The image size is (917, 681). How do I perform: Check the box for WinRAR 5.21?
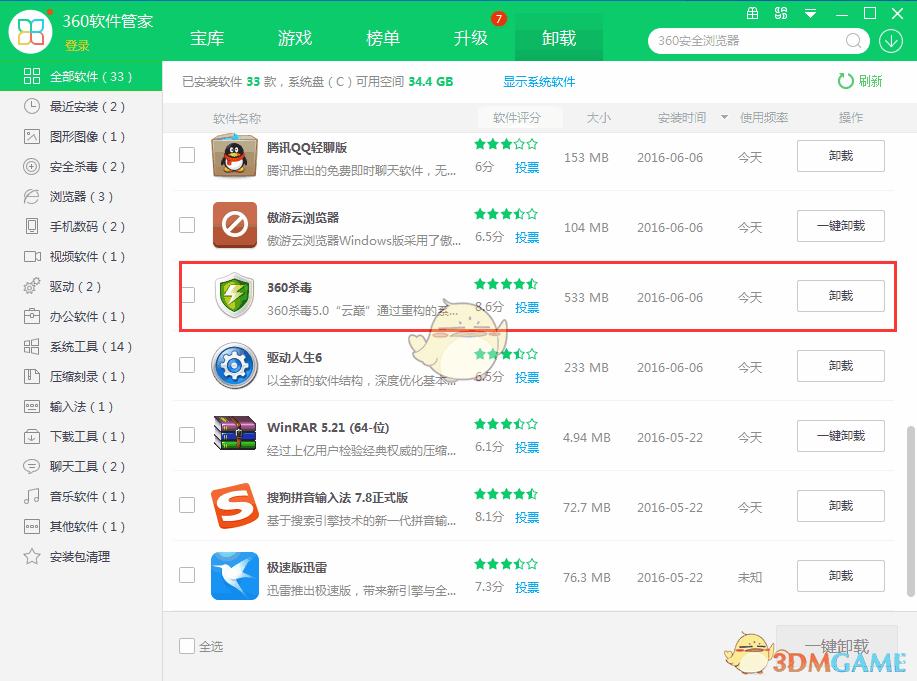click(187, 435)
